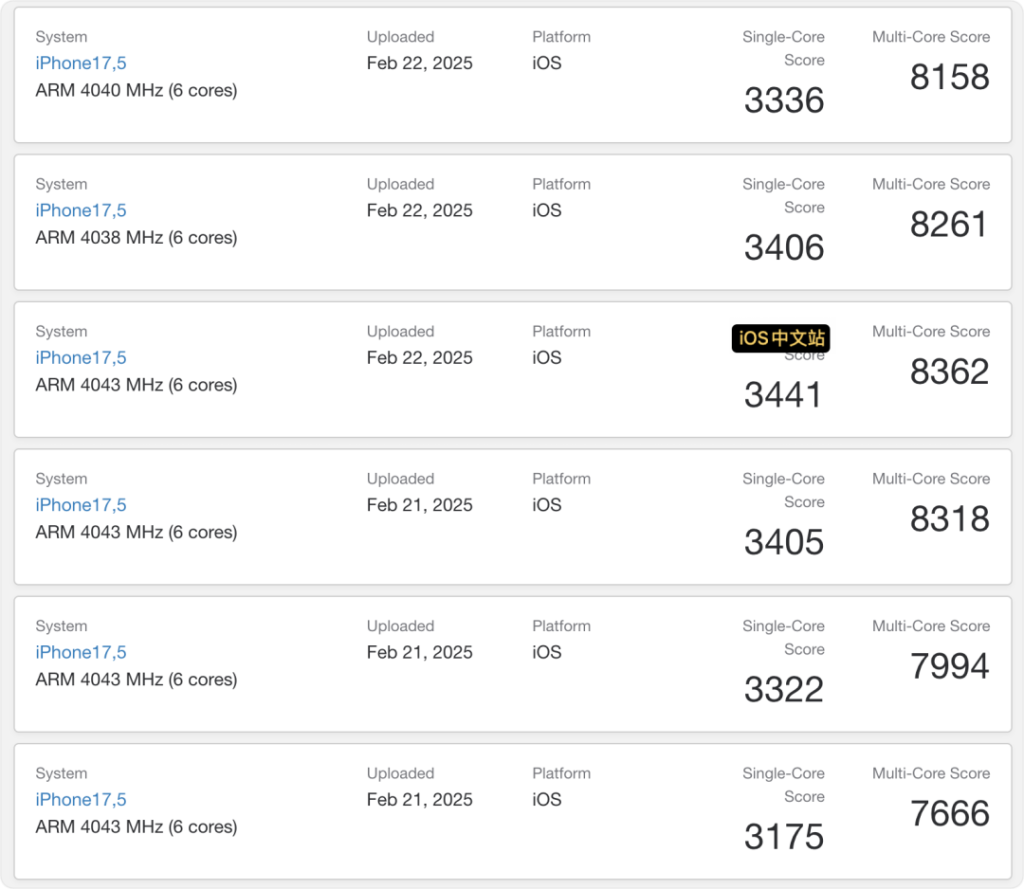Viewport: 1024px width, 889px height.
Task: Click the single-core score 3406
Action: click(784, 247)
